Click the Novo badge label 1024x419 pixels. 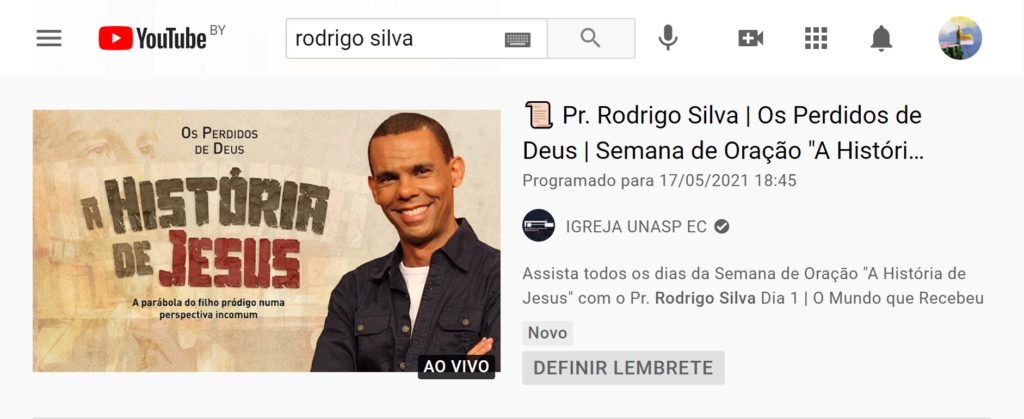click(x=547, y=333)
